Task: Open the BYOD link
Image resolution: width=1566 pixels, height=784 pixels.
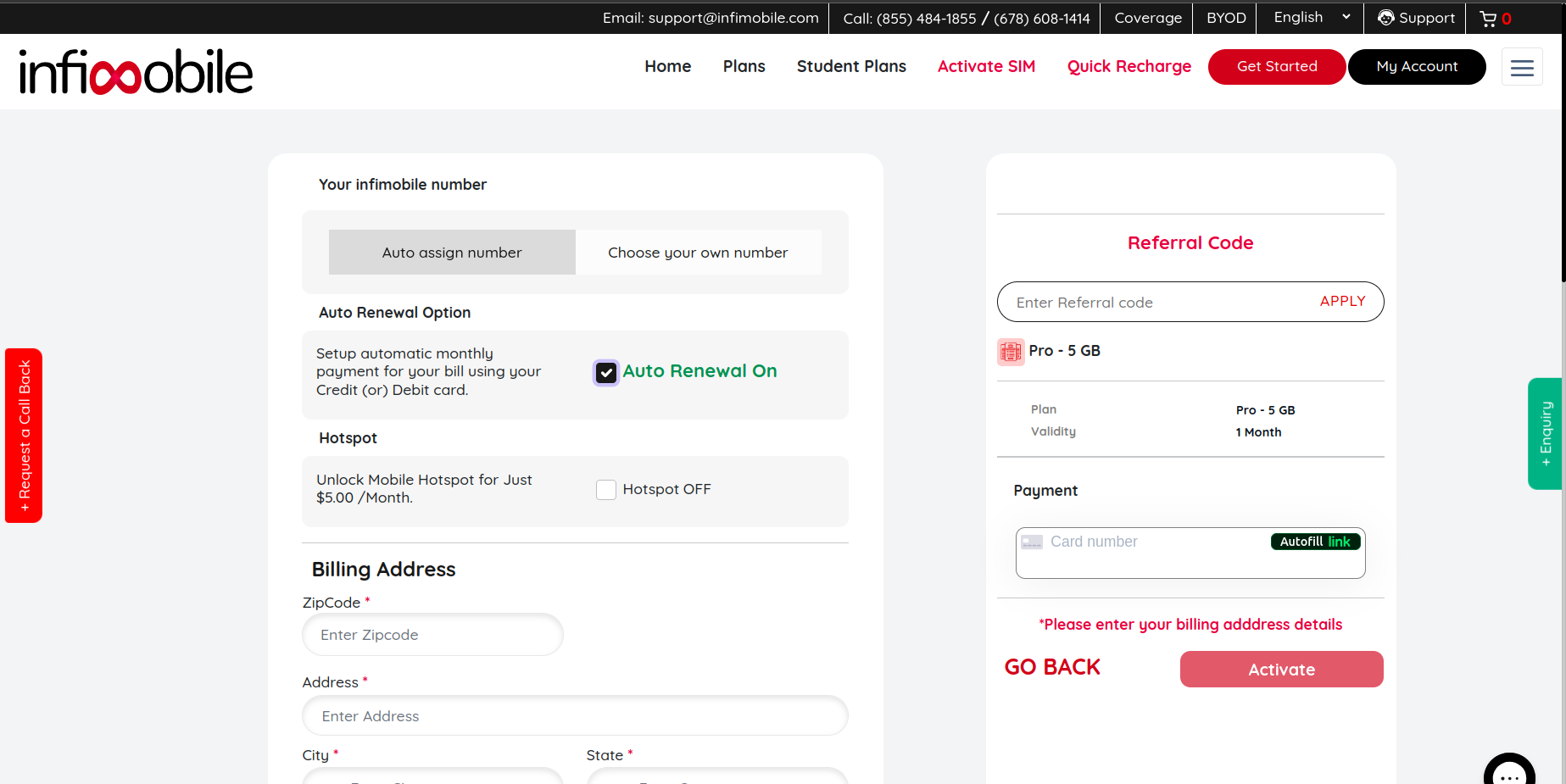Action: pyautogui.click(x=1226, y=18)
